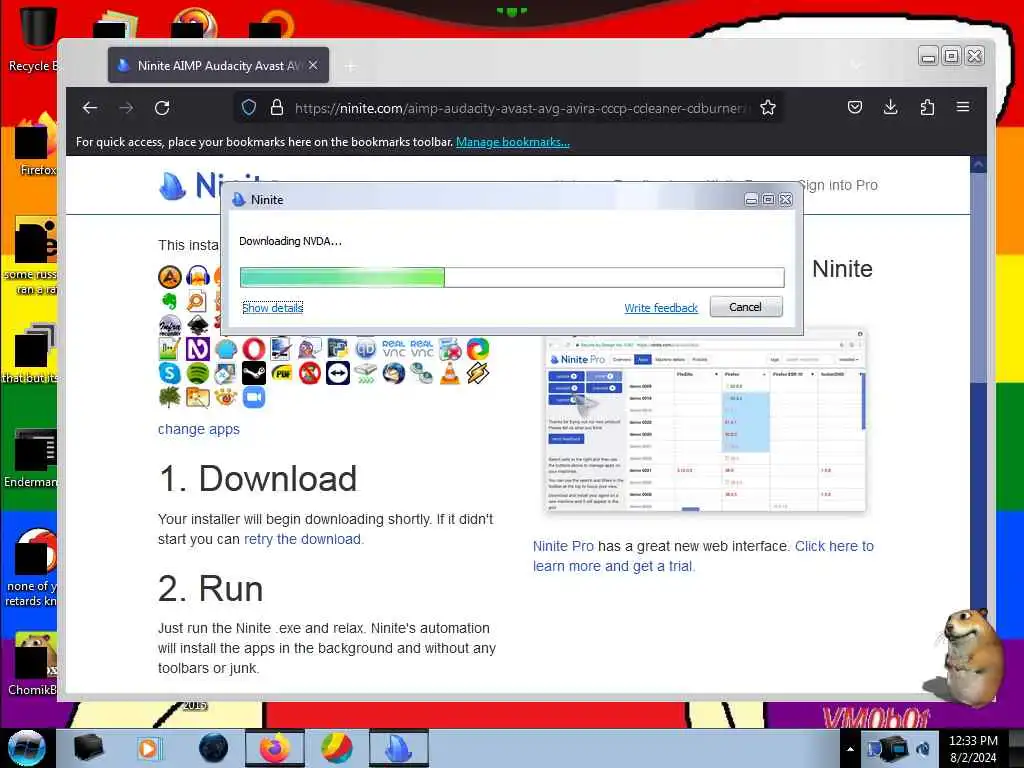Click the qBittorrent icon
The width and height of the screenshot is (1024, 768).
pos(366,349)
